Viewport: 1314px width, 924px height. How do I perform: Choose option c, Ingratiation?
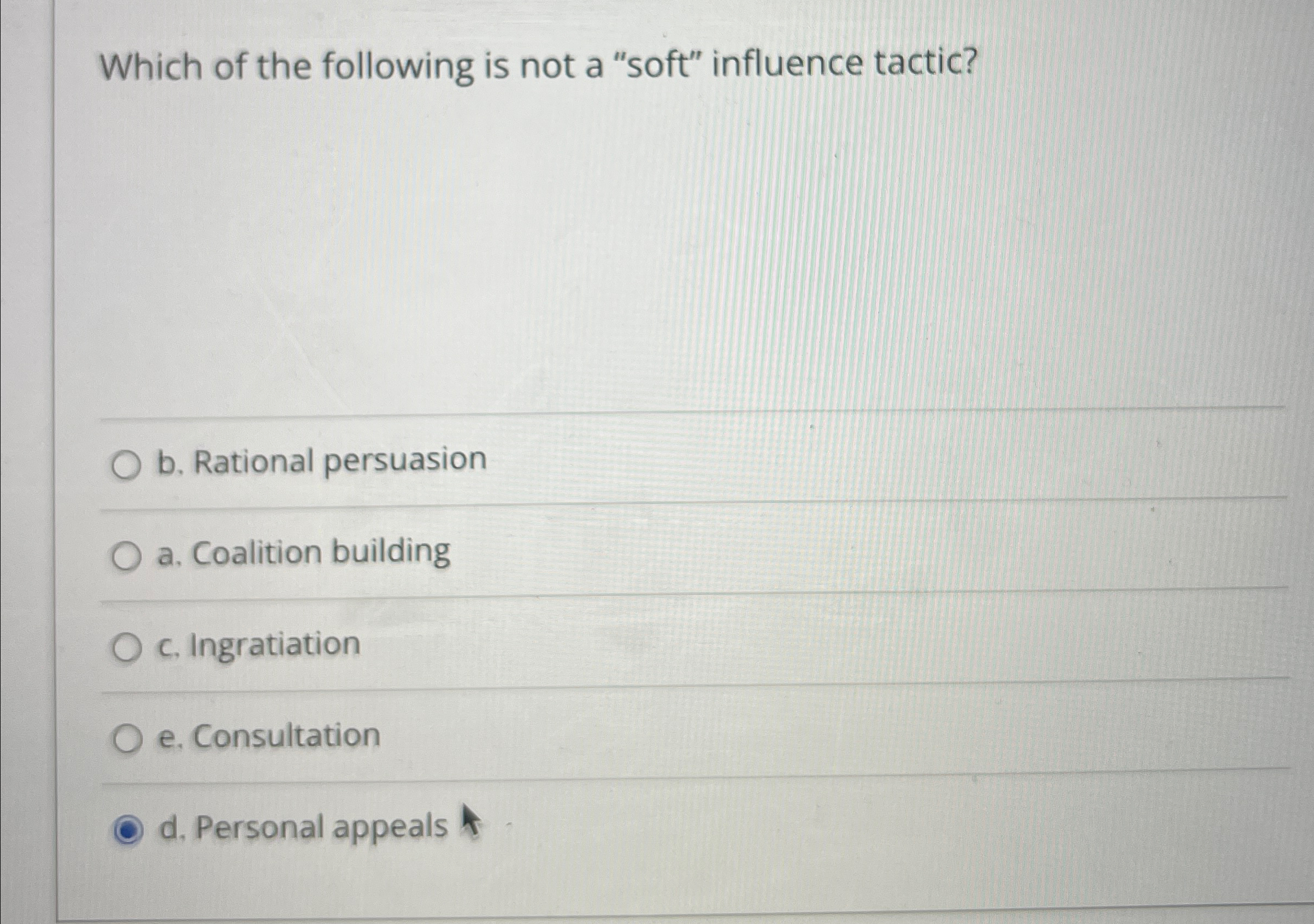tap(257, 645)
